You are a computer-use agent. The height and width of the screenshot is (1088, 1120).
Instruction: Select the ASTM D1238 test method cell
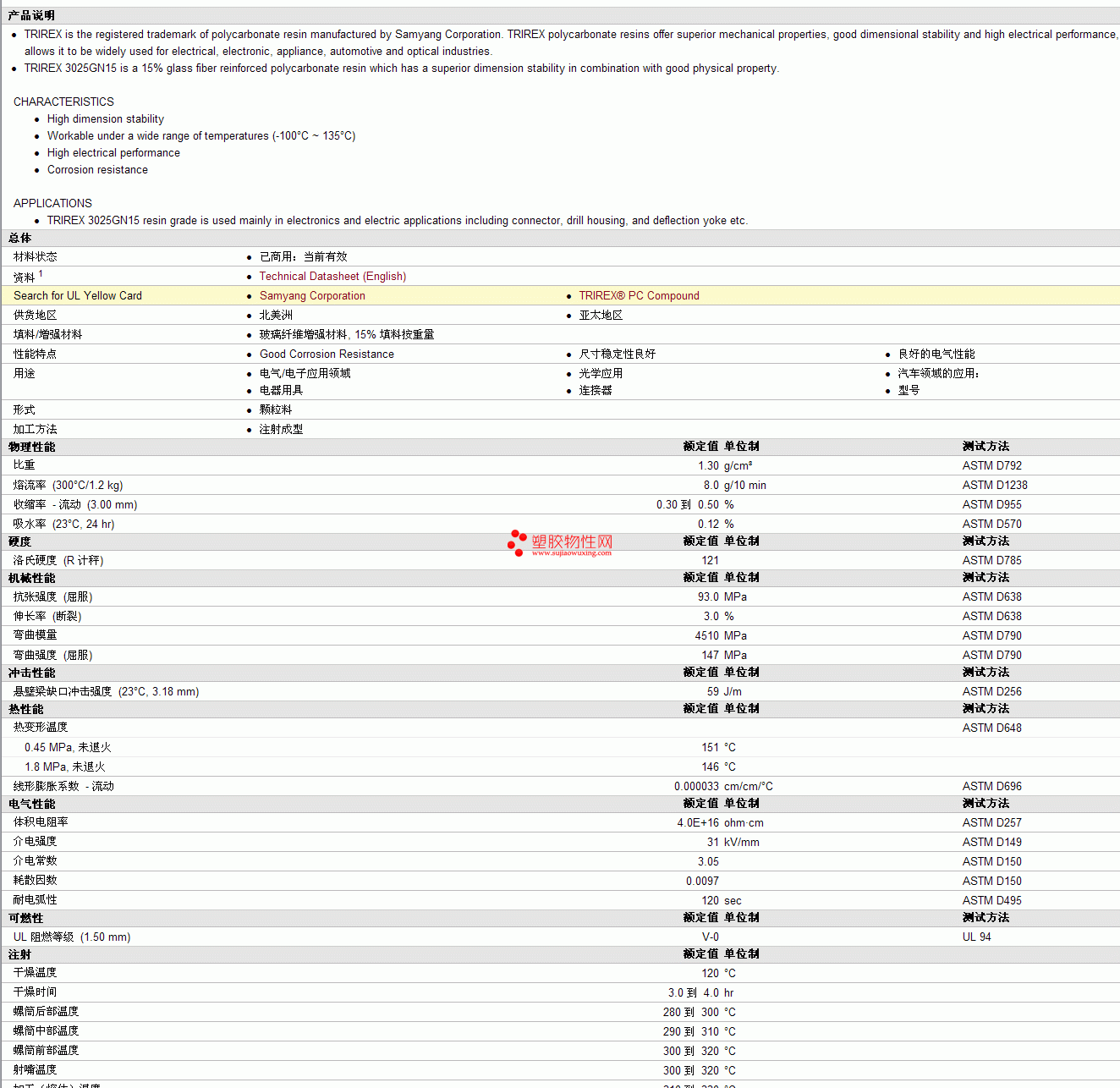point(995,486)
